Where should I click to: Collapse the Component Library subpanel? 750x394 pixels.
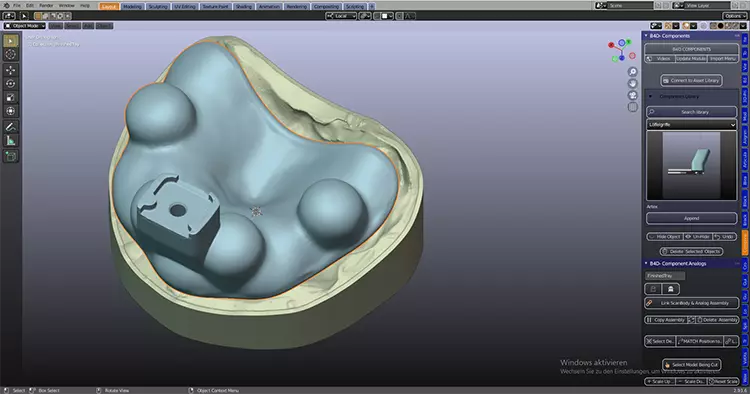click(x=651, y=96)
